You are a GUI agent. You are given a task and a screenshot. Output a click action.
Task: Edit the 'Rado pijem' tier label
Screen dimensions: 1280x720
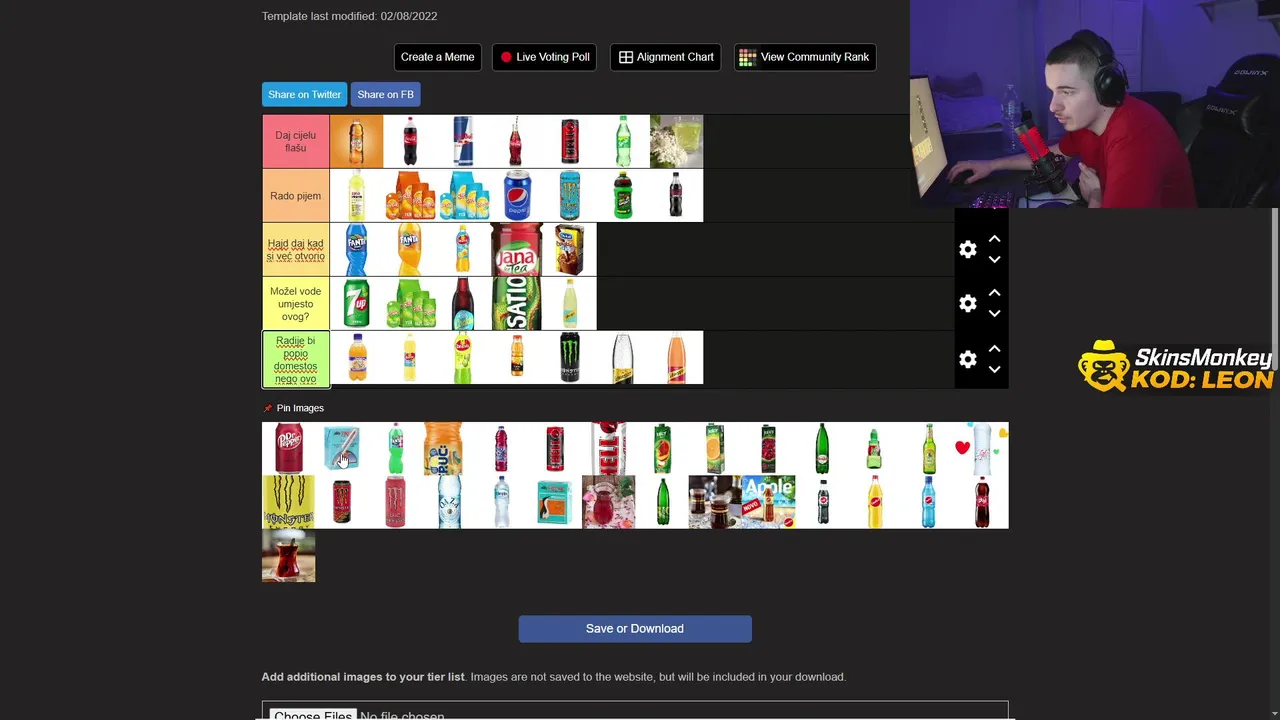295,196
